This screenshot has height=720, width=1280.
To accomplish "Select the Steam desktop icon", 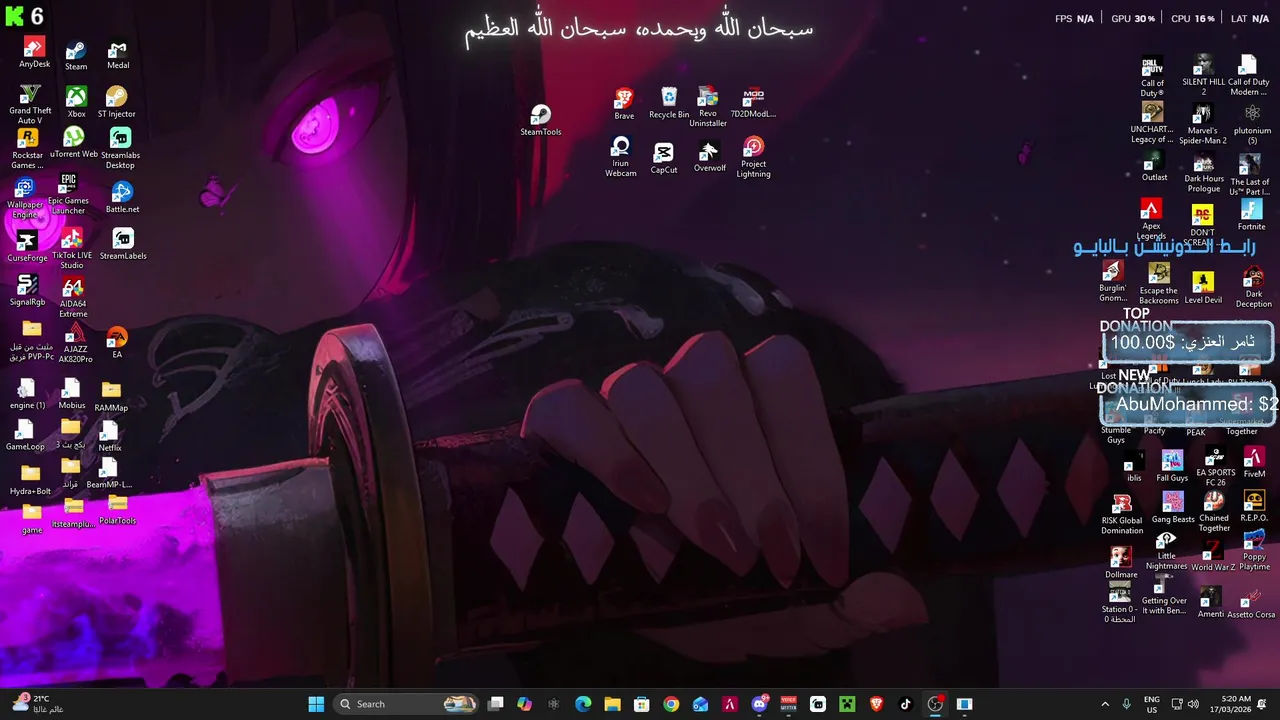I will click(x=76, y=56).
